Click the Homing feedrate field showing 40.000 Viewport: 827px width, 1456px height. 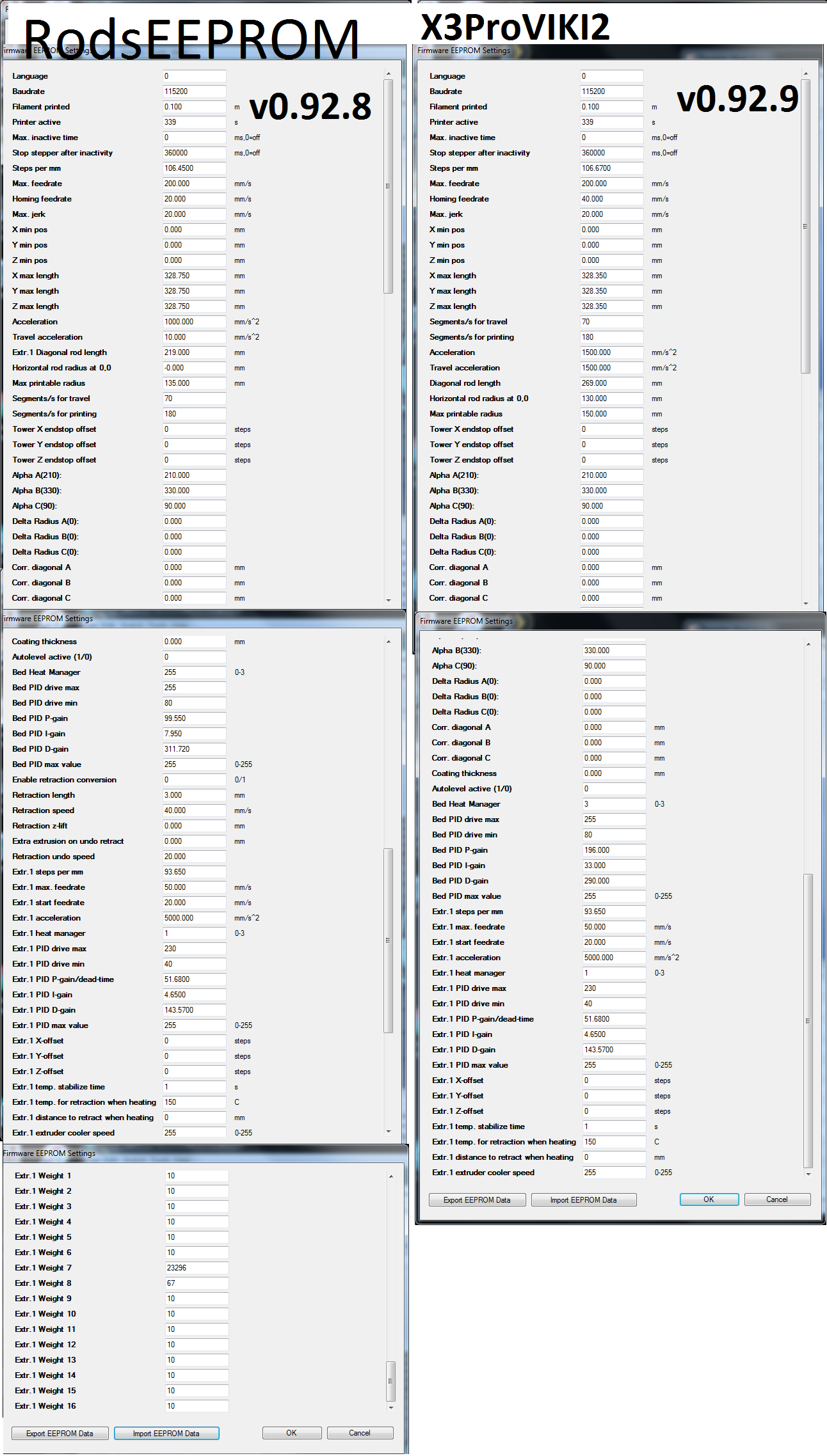(x=611, y=199)
